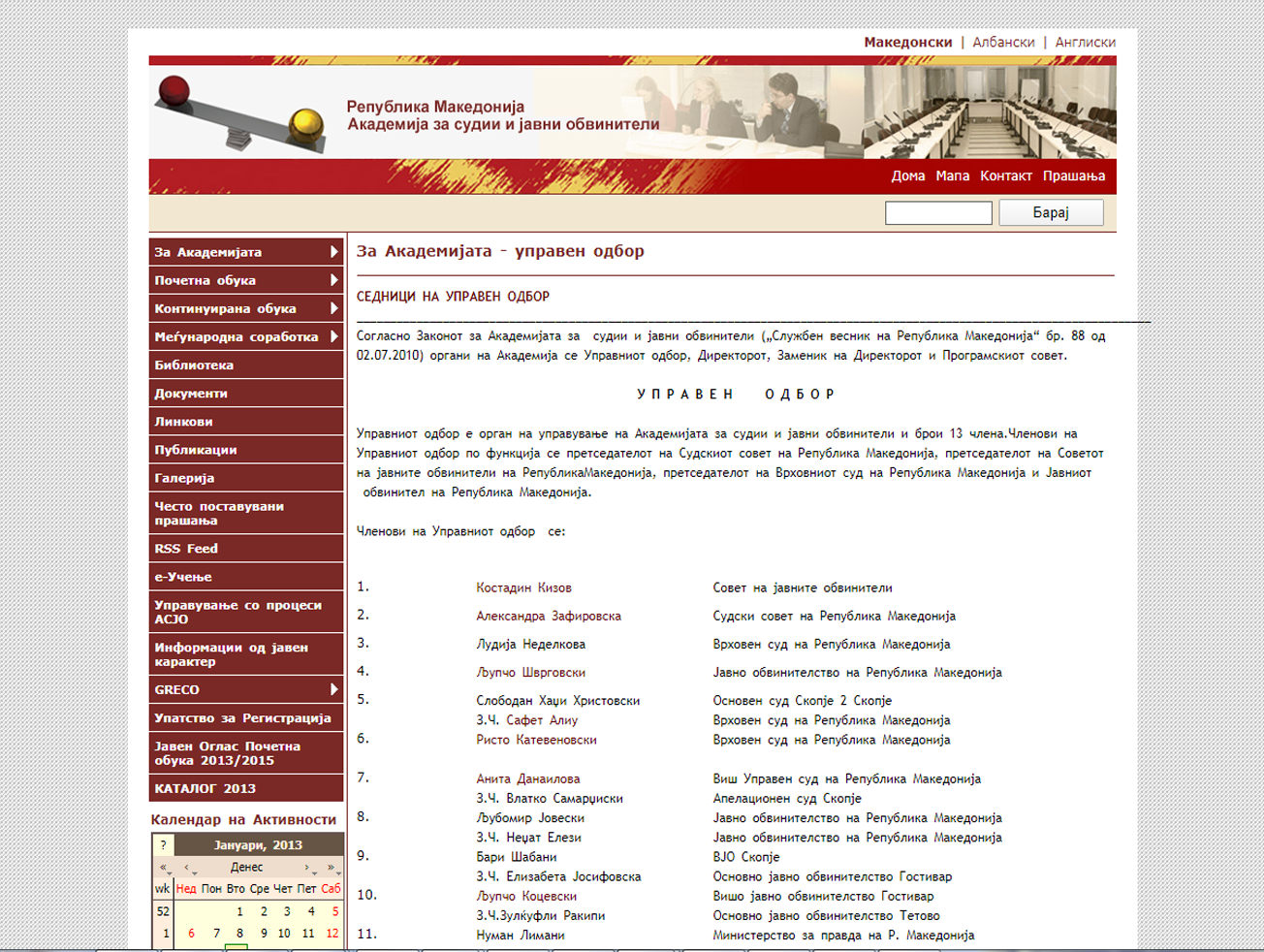This screenshot has height=952, width=1264.
Task: Select Денес in the activity calendar
Action: click(x=247, y=868)
